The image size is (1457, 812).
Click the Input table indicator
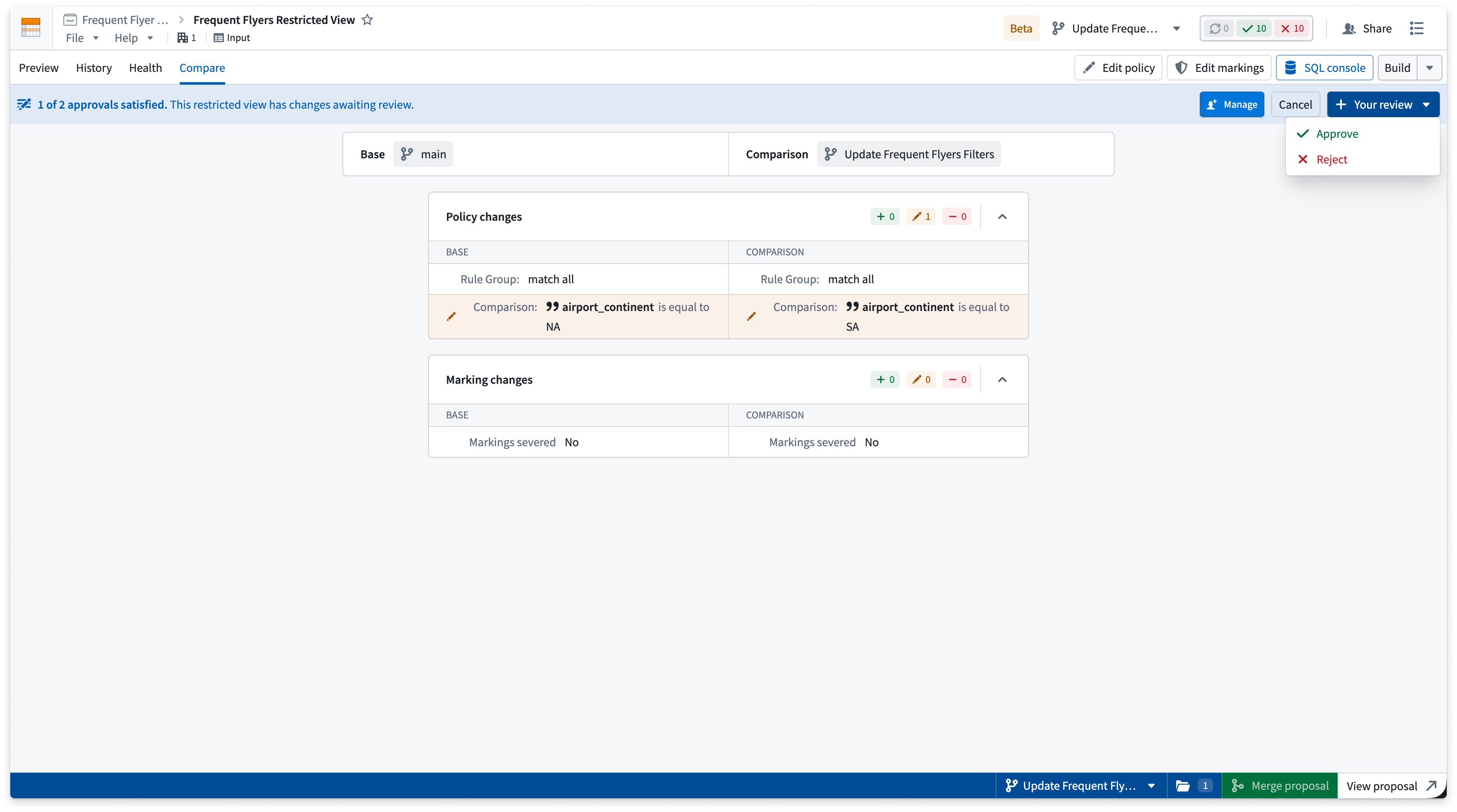click(232, 38)
